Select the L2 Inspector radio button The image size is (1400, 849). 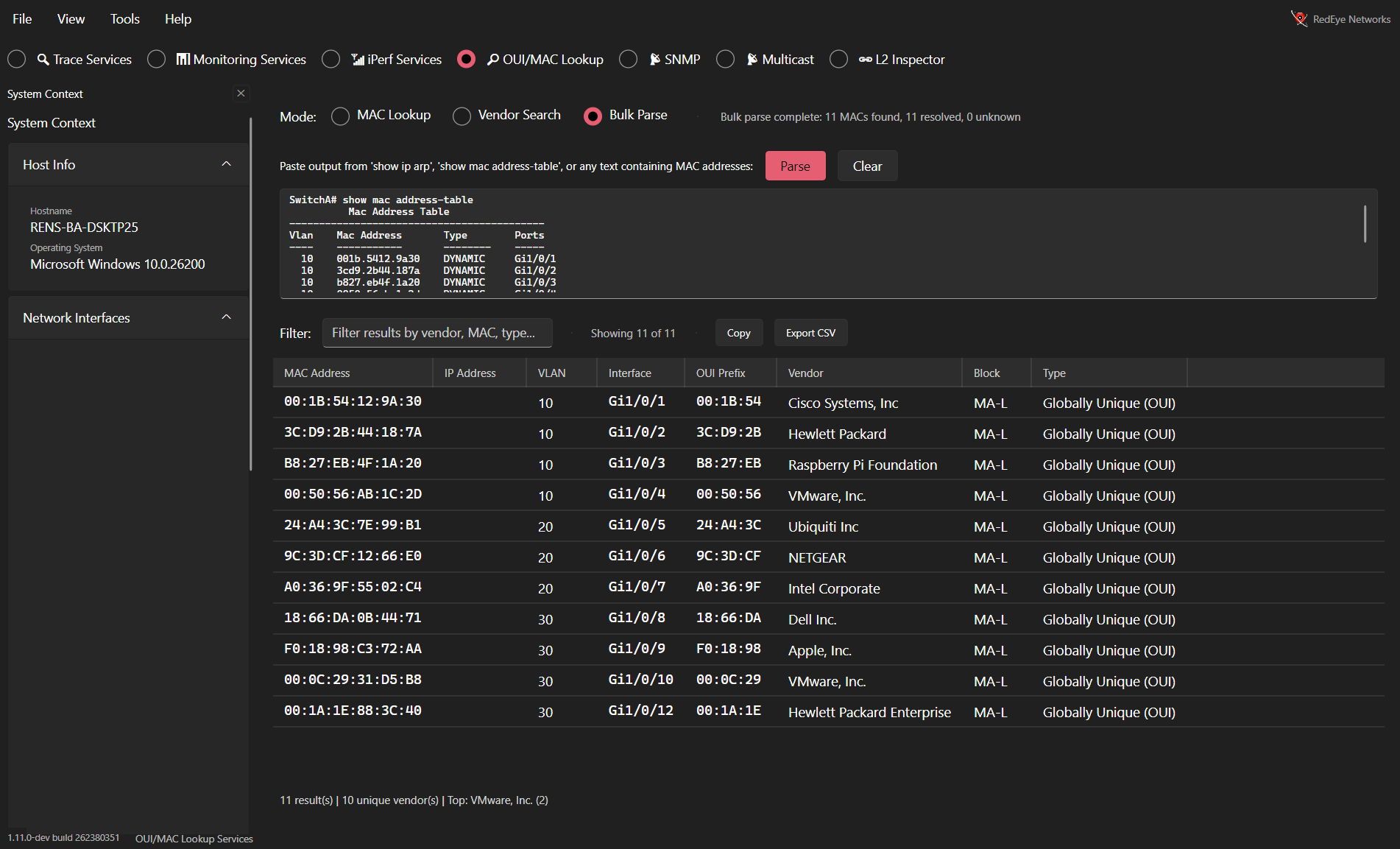838,59
